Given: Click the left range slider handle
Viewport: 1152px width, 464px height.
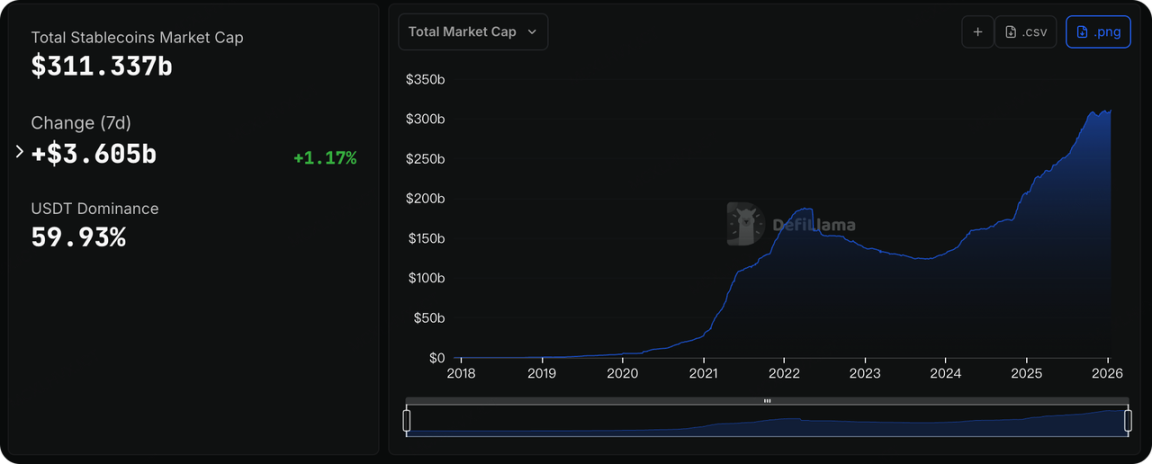Looking at the screenshot, I should (x=407, y=421).
